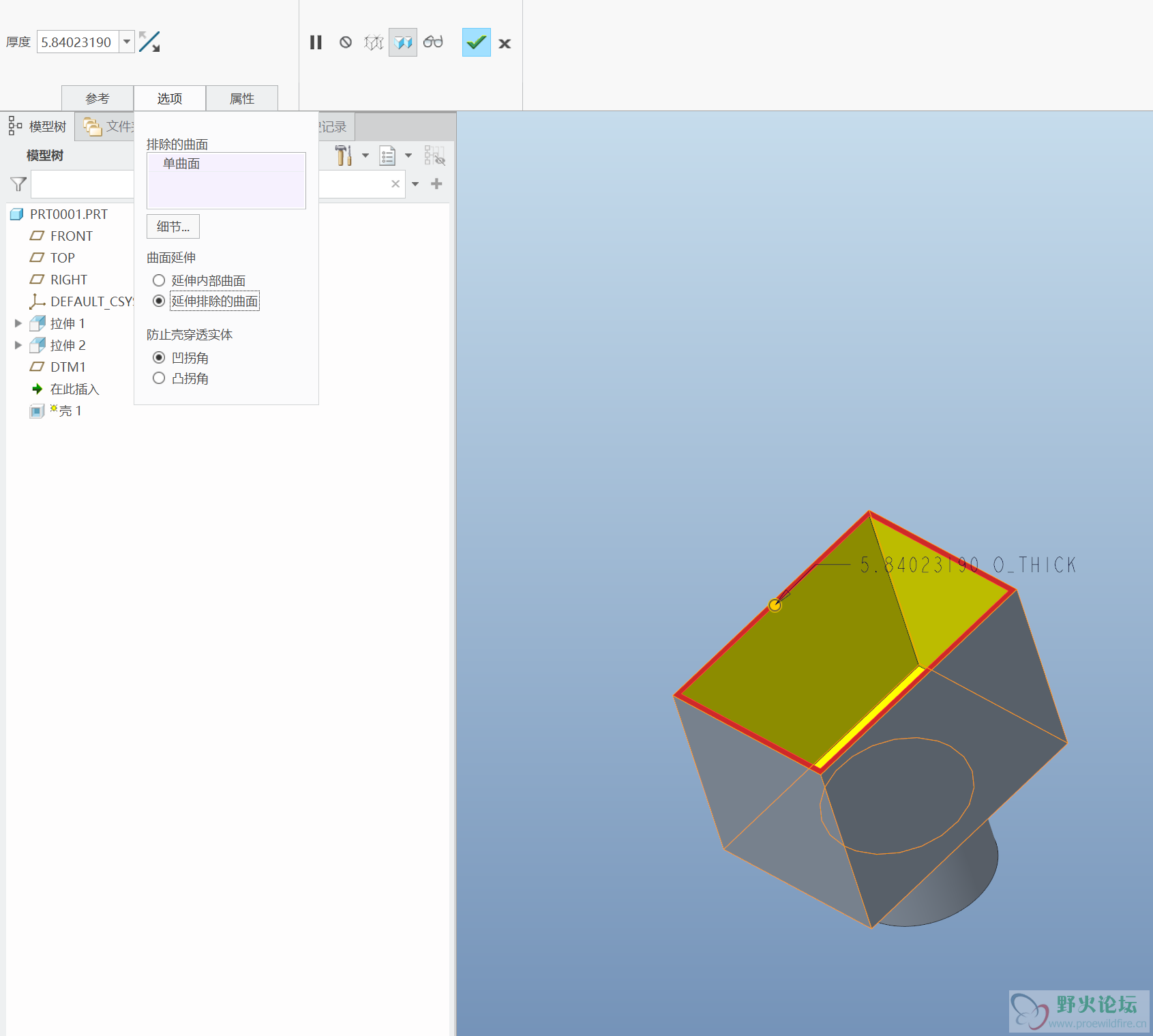Pause the shell feature tool
This screenshot has height=1036, width=1153.
click(316, 42)
